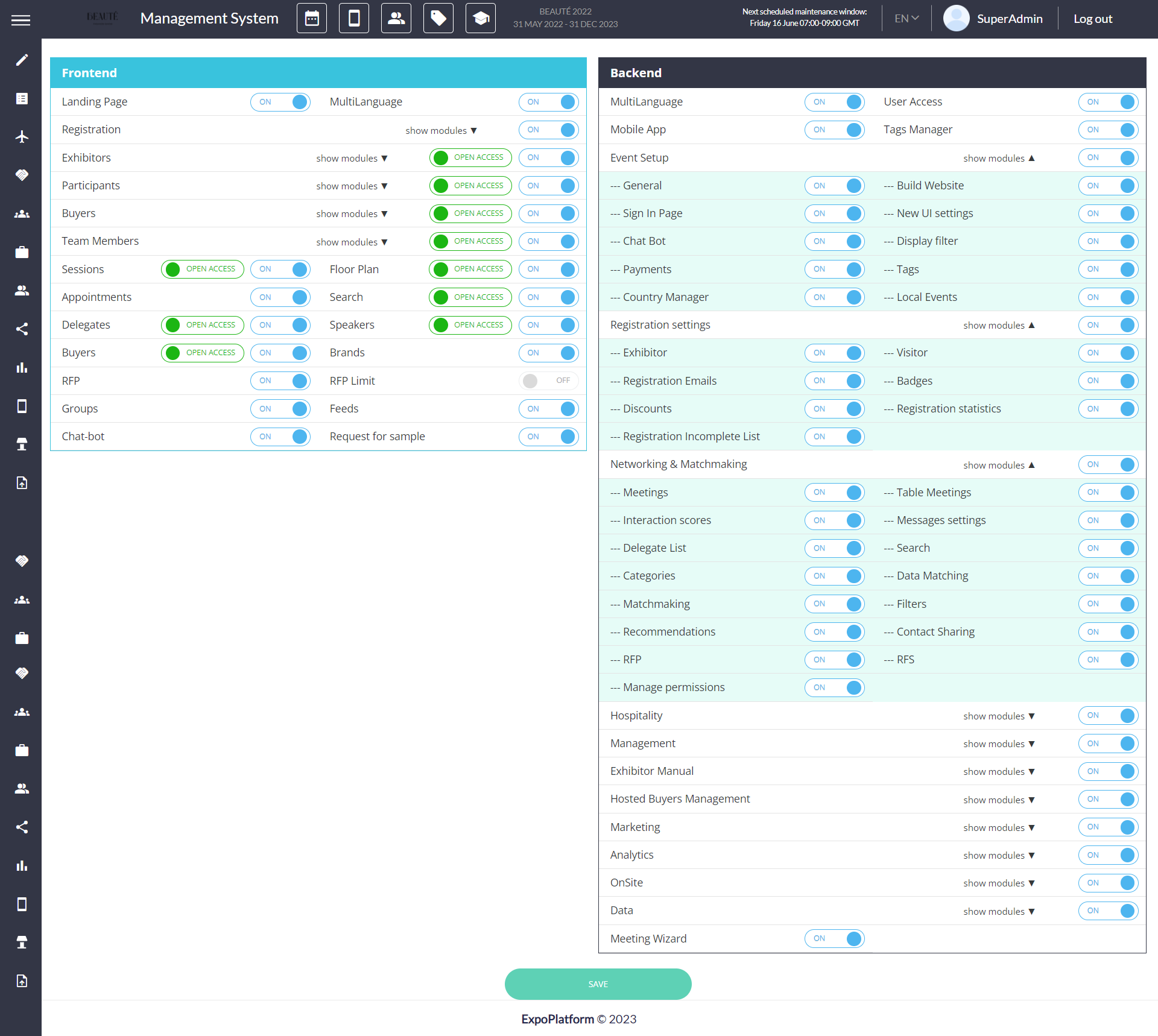Expand show modules for Team Members
The height and width of the screenshot is (1036, 1158).
pyautogui.click(x=352, y=242)
